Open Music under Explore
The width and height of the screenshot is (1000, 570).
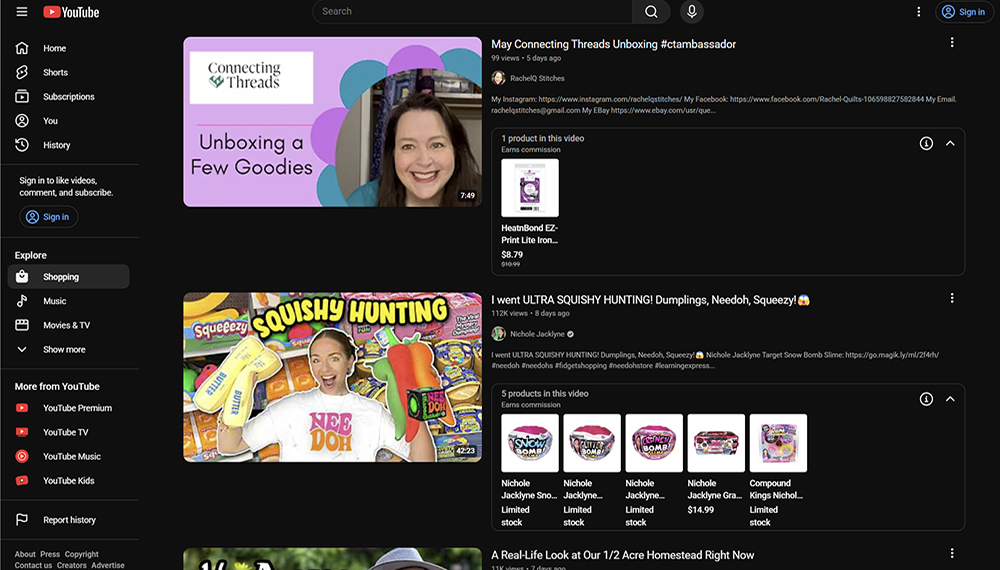click(x=68, y=301)
